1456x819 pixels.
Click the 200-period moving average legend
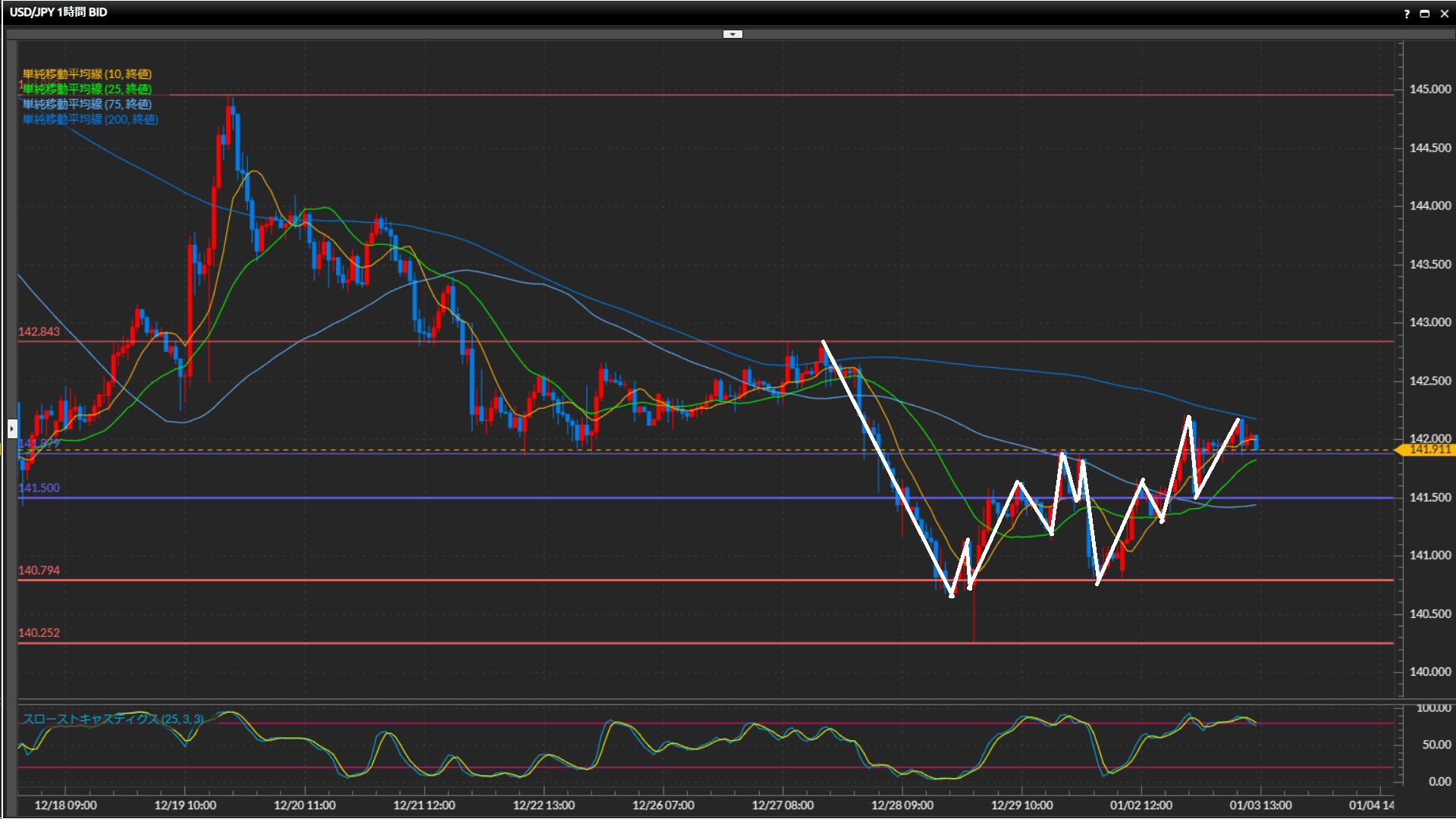(x=90, y=119)
